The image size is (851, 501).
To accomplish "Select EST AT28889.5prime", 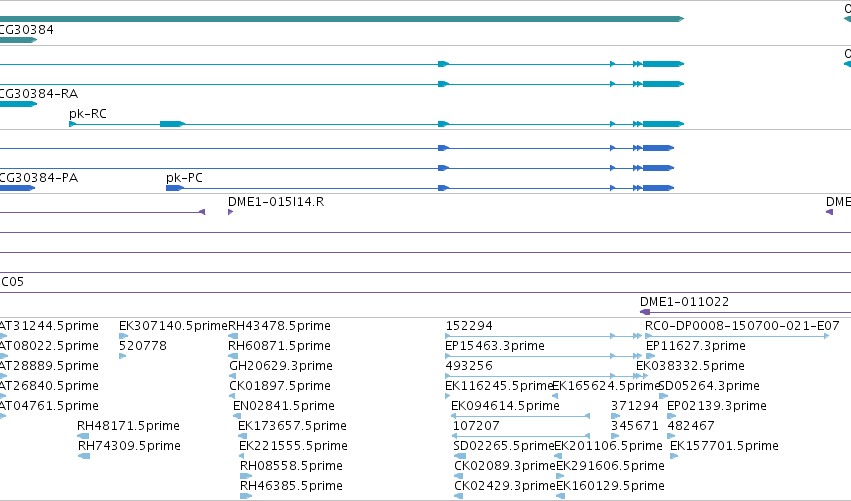I will tap(49, 366).
